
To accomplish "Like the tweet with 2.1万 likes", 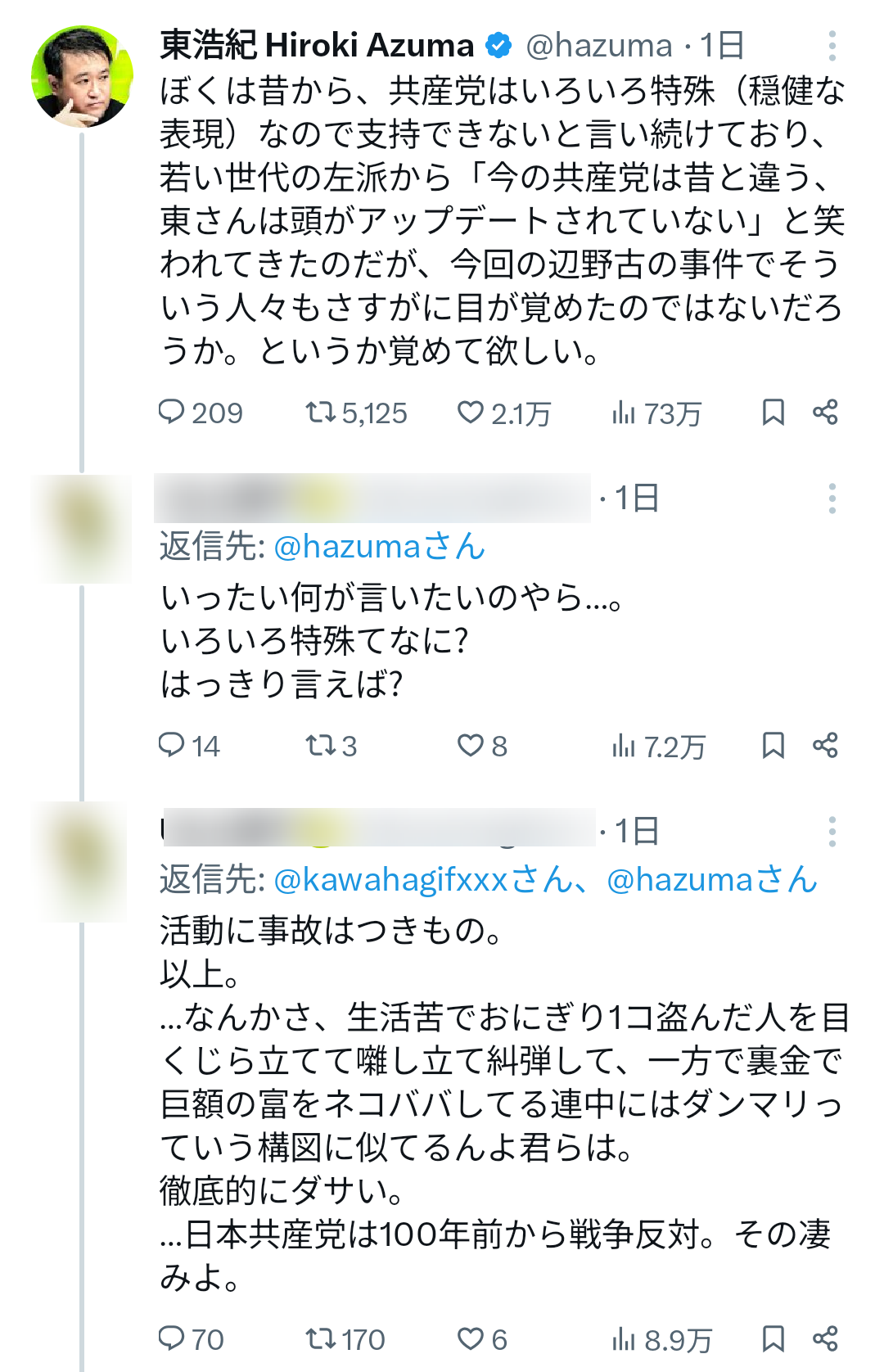I will pyautogui.click(x=503, y=413).
